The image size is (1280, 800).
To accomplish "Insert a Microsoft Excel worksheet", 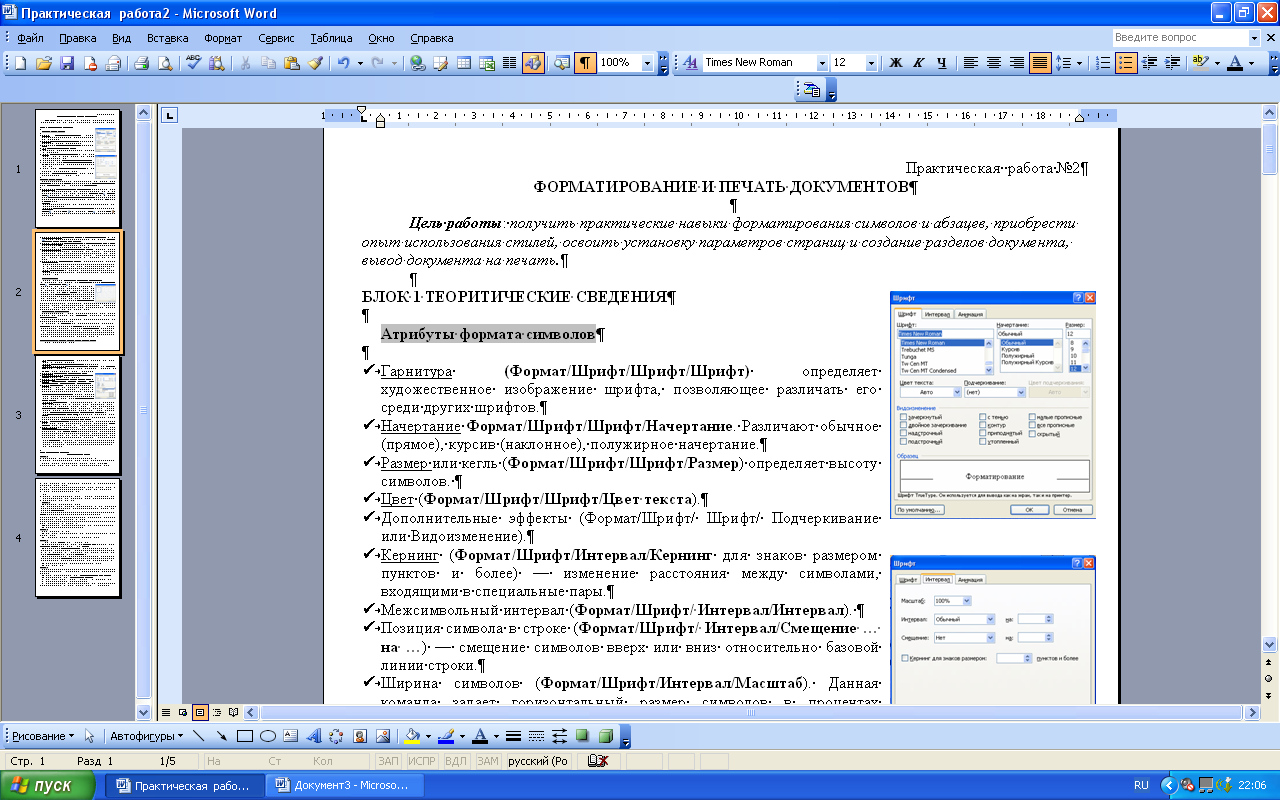I will click(x=487, y=62).
